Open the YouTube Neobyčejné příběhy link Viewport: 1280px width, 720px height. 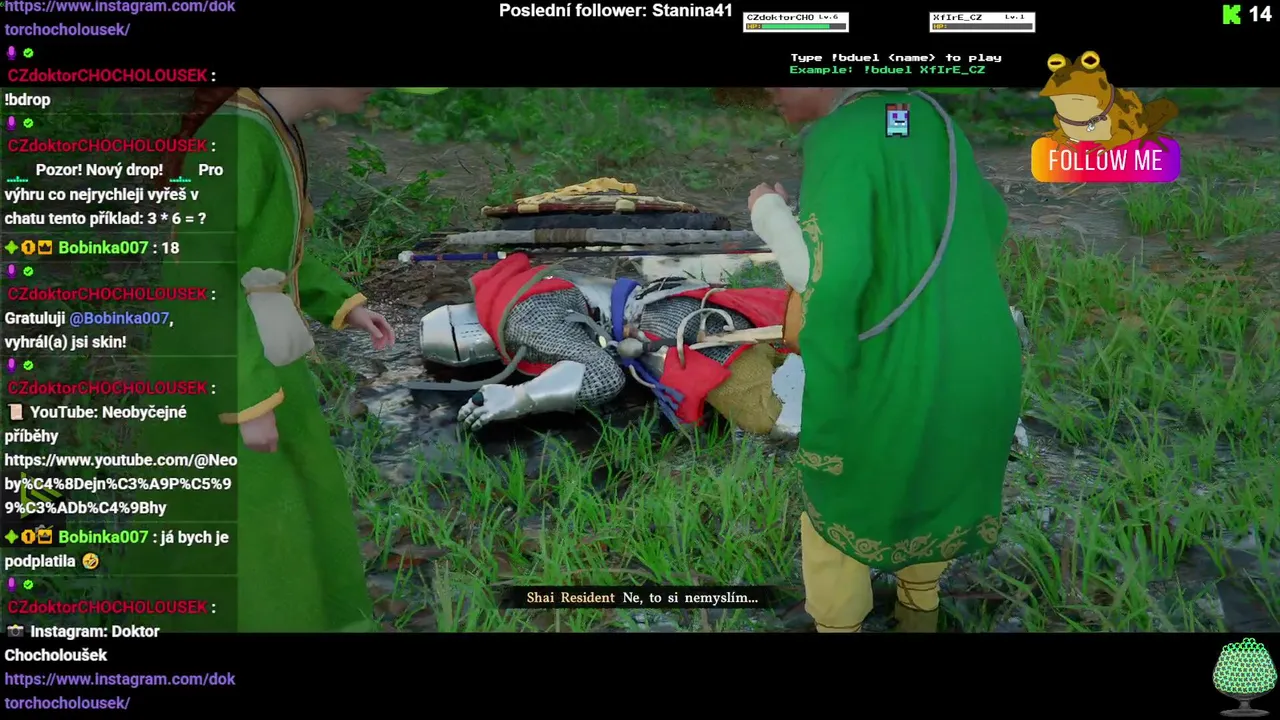pos(120,484)
